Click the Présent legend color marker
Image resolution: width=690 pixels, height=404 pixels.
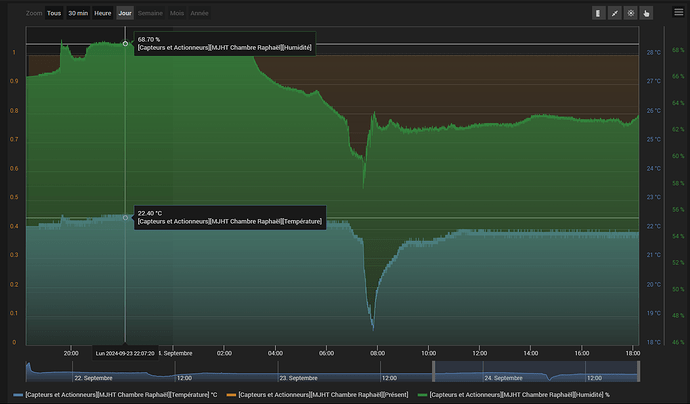pos(230,395)
